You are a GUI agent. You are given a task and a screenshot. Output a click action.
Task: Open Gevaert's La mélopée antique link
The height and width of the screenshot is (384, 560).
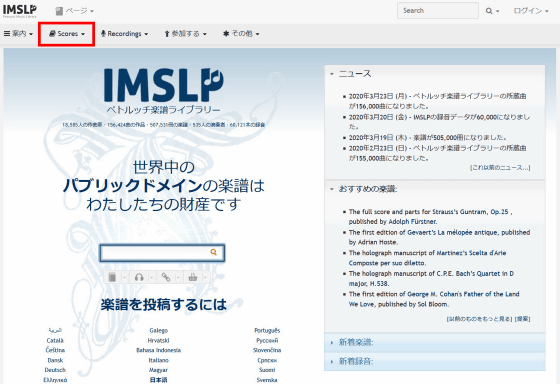[452, 233]
